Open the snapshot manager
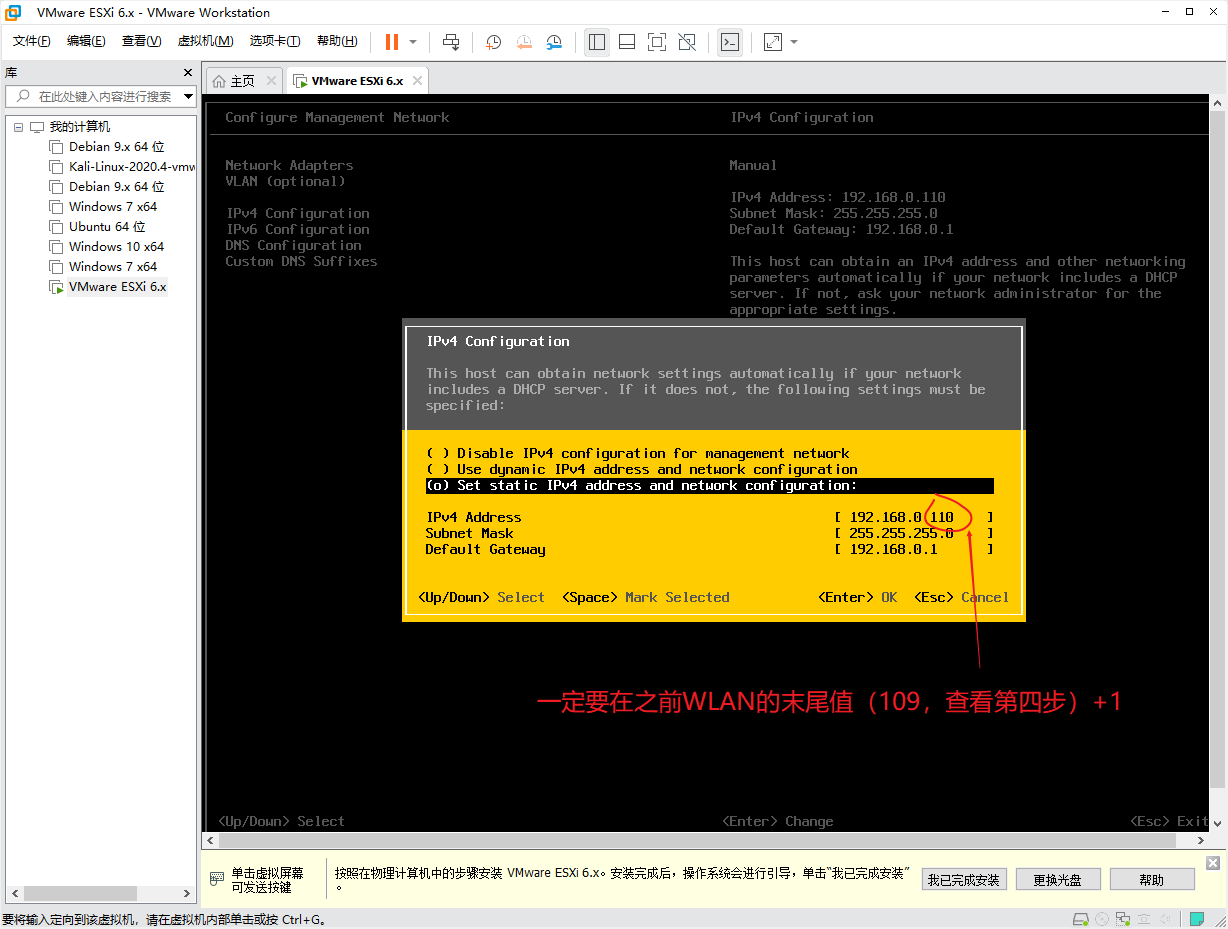 [554, 42]
